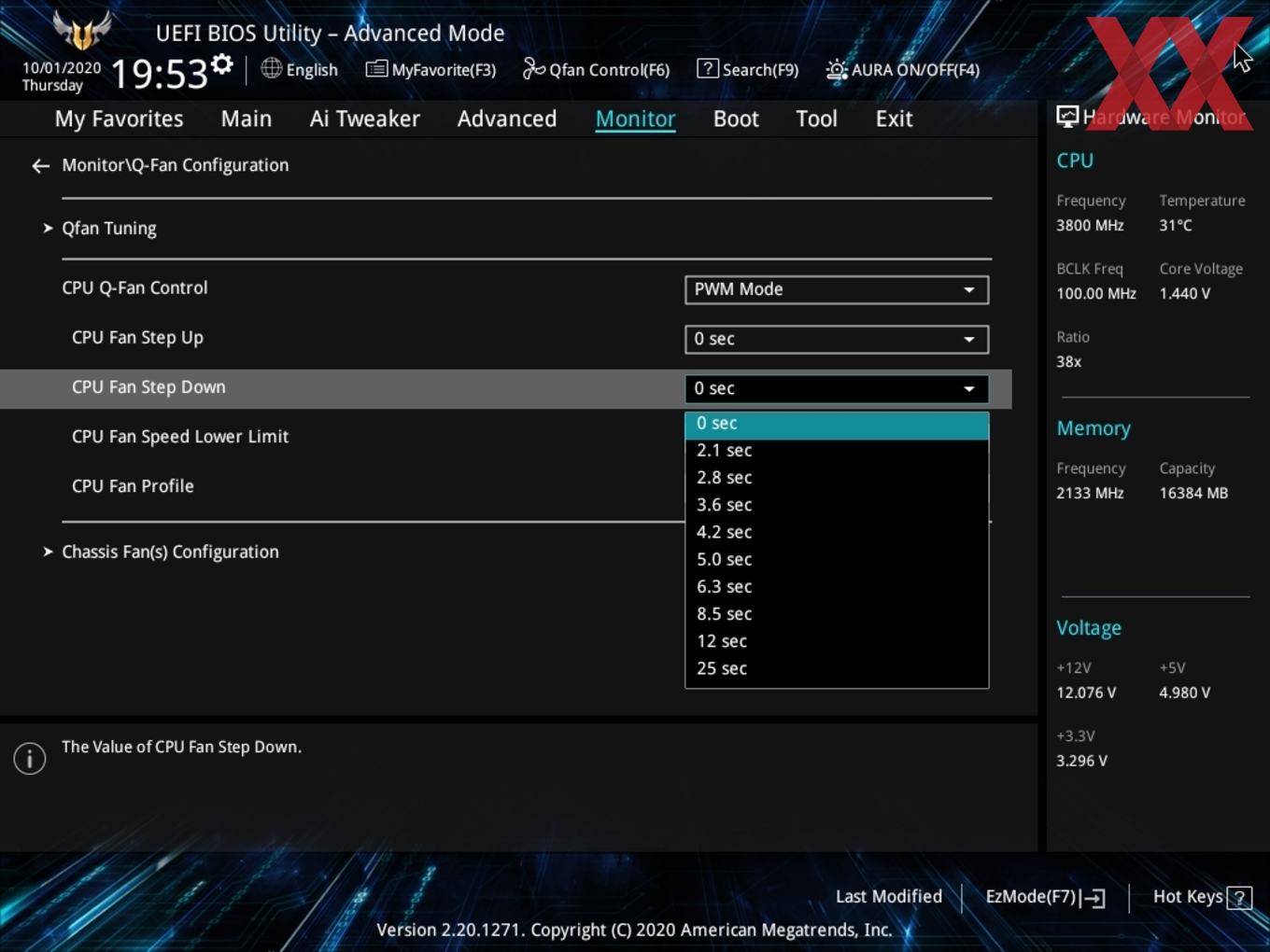The height and width of the screenshot is (952, 1270).
Task: Select 8.5 sec option
Action: 837,614
